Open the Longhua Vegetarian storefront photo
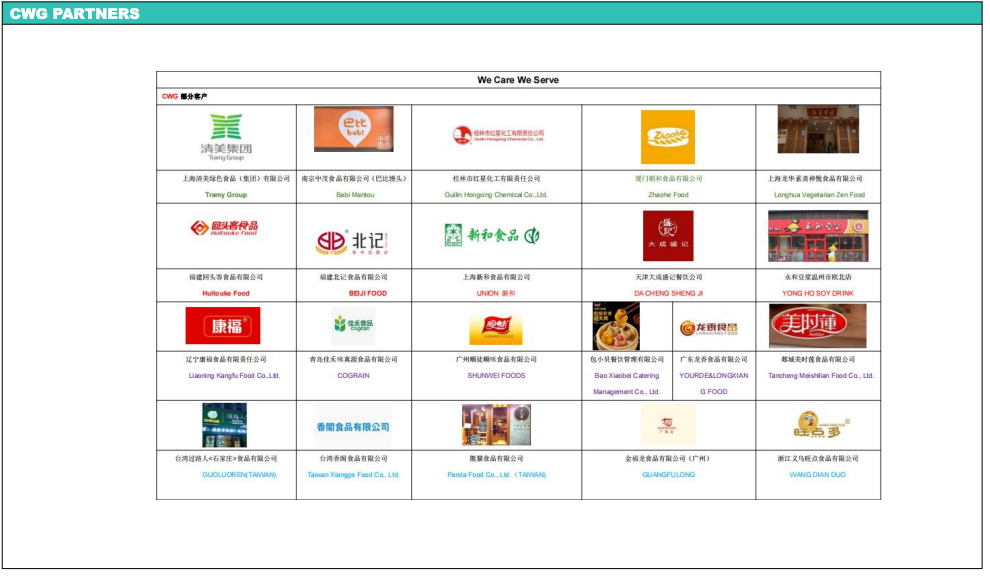The height and width of the screenshot is (576, 990). (817, 129)
